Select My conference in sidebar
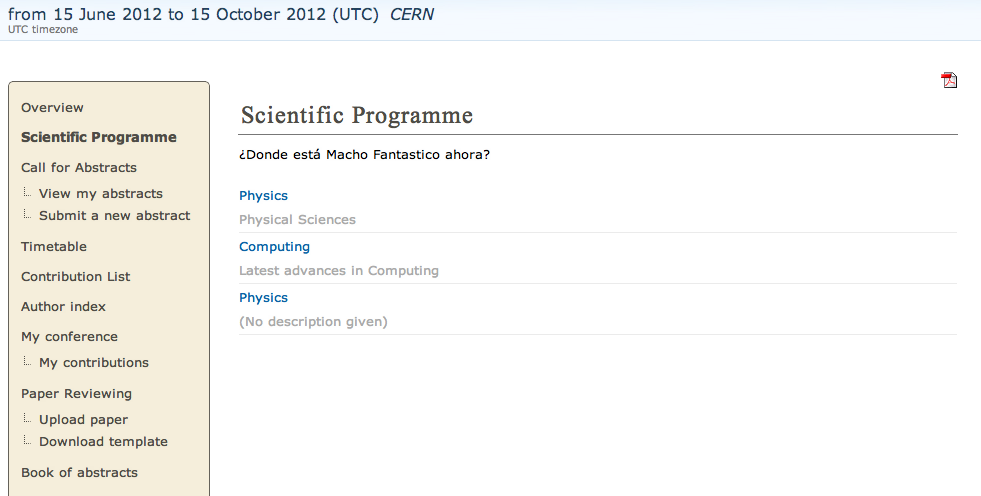 point(69,337)
